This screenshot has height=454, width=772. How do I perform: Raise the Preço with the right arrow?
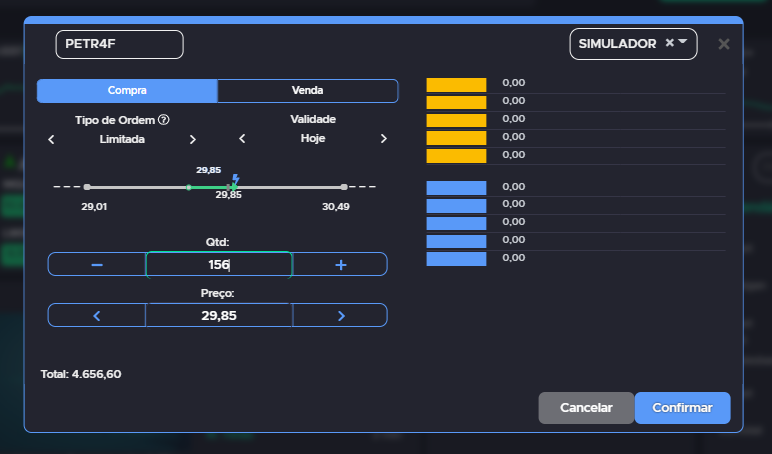(x=341, y=316)
